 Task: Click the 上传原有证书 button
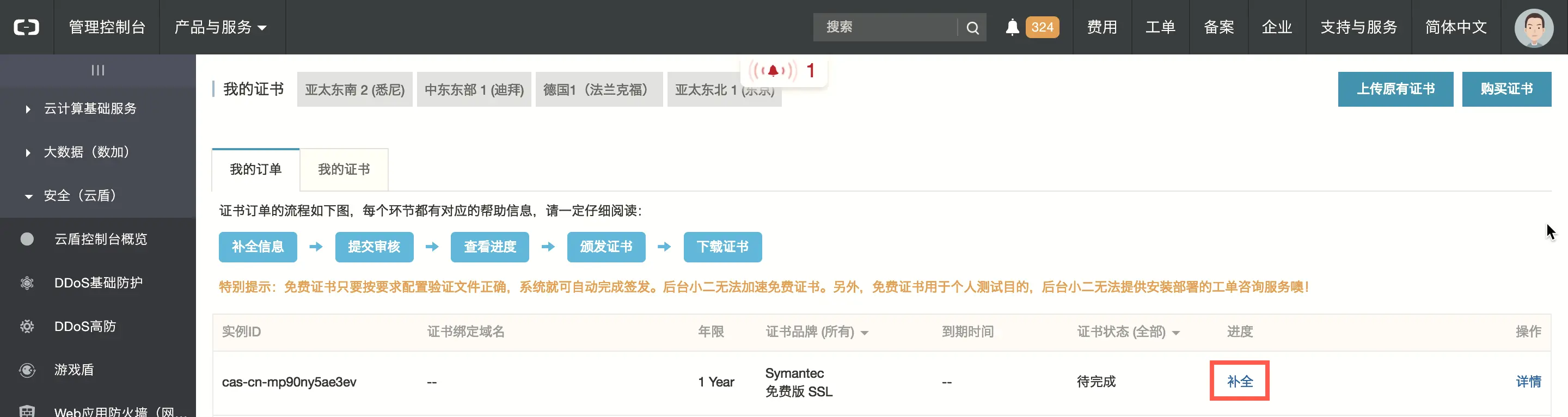pos(1395,89)
